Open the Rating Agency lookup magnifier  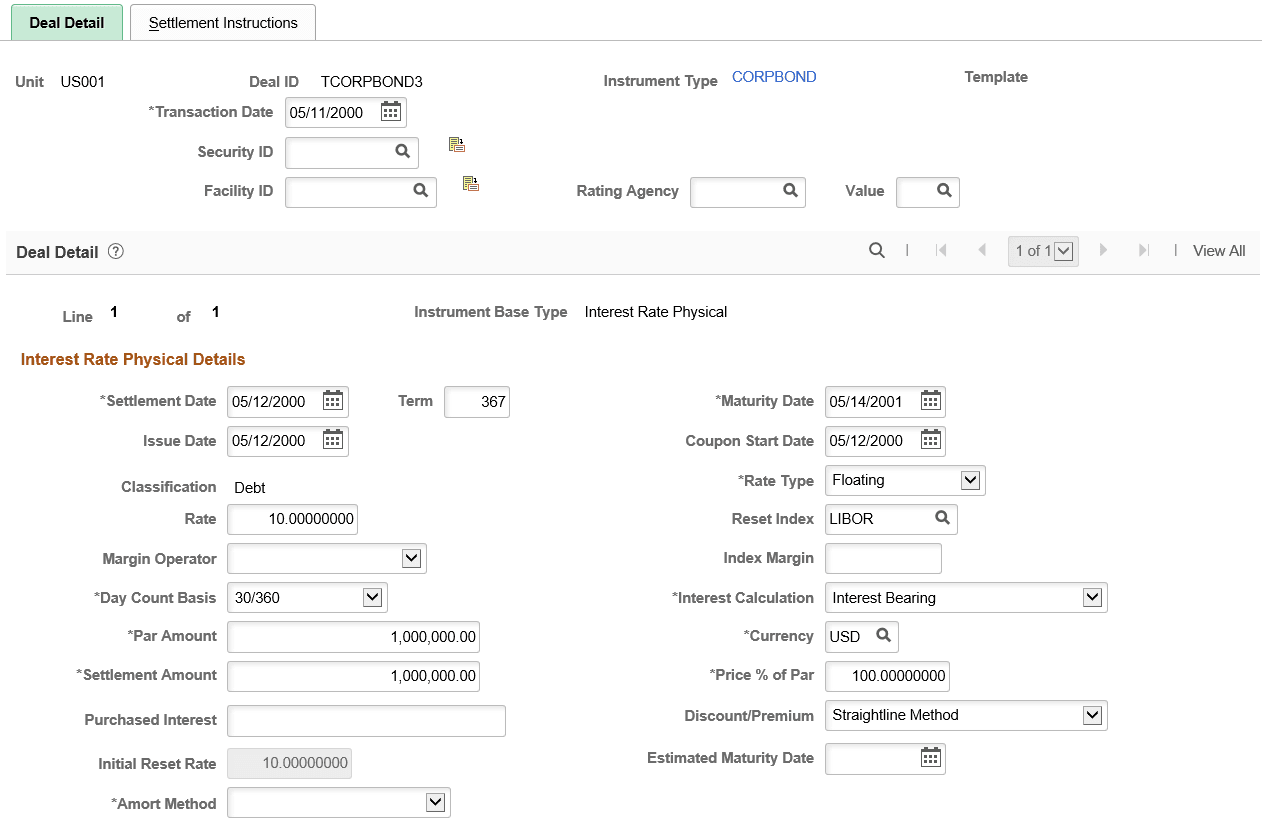(x=790, y=192)
